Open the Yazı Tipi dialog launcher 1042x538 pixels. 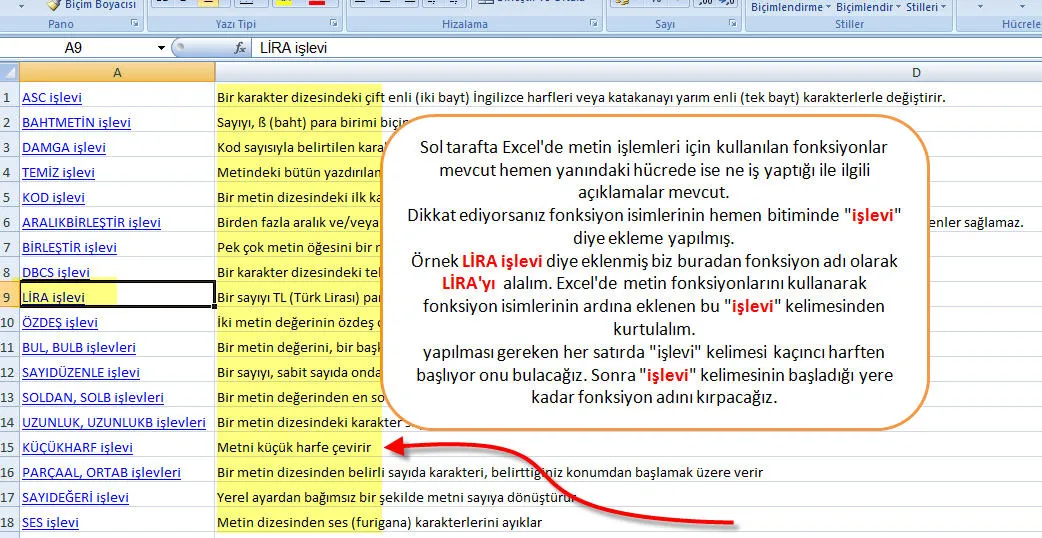[333, 23]
